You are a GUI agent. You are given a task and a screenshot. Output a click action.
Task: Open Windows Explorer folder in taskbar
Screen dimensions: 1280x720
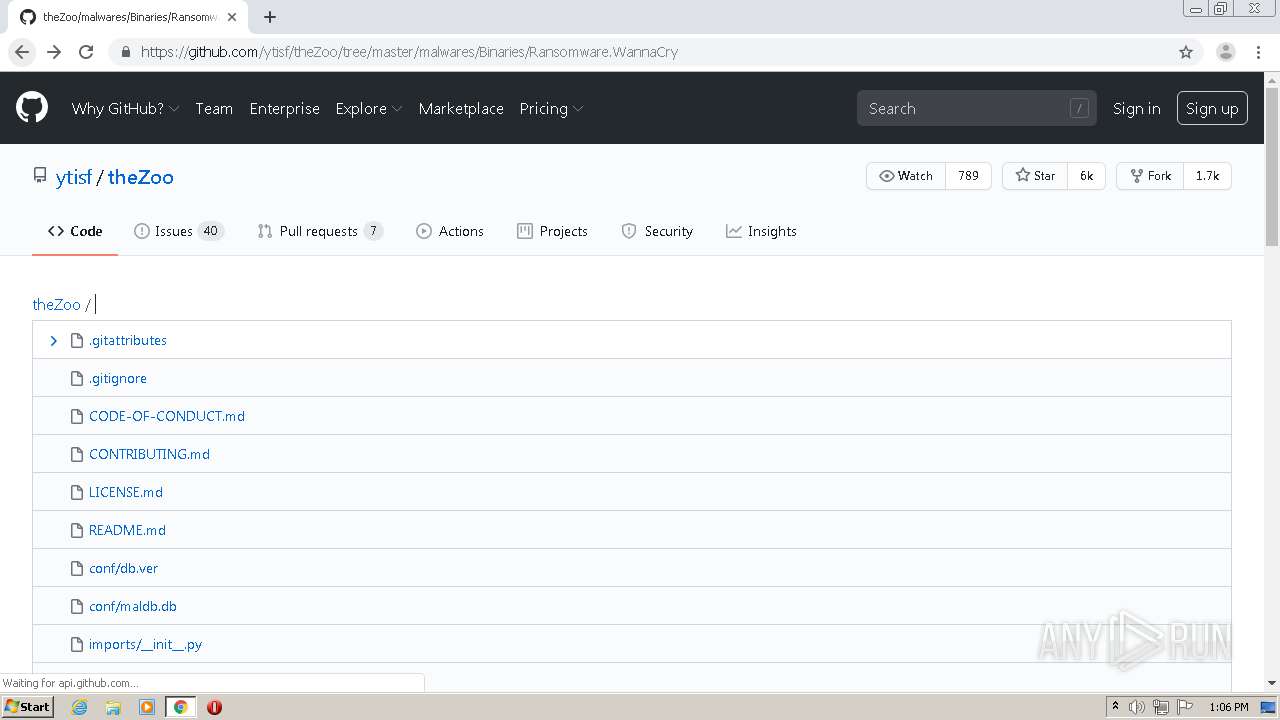tap(113, 707)
